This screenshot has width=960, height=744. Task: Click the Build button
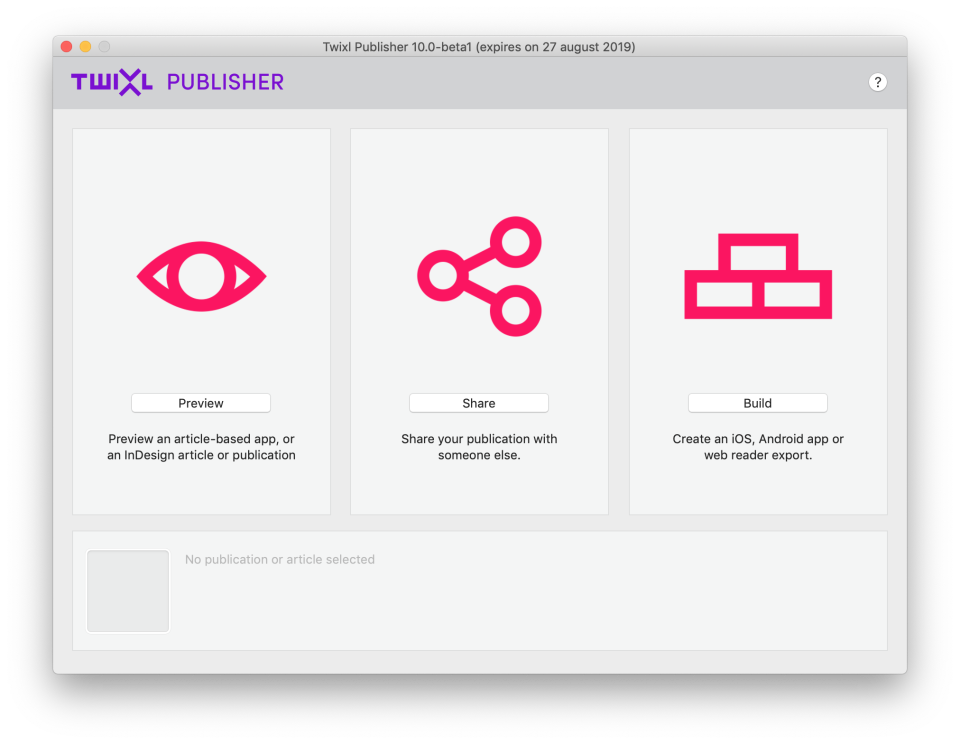(757, 403)
